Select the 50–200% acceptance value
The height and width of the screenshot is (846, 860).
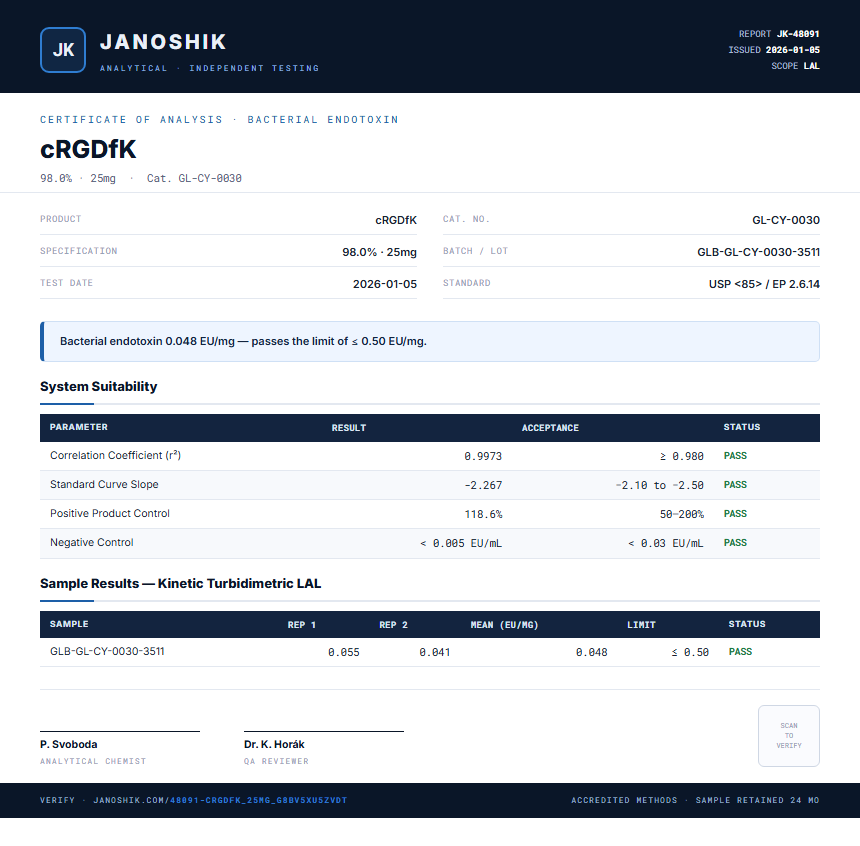tap(682, 515)
